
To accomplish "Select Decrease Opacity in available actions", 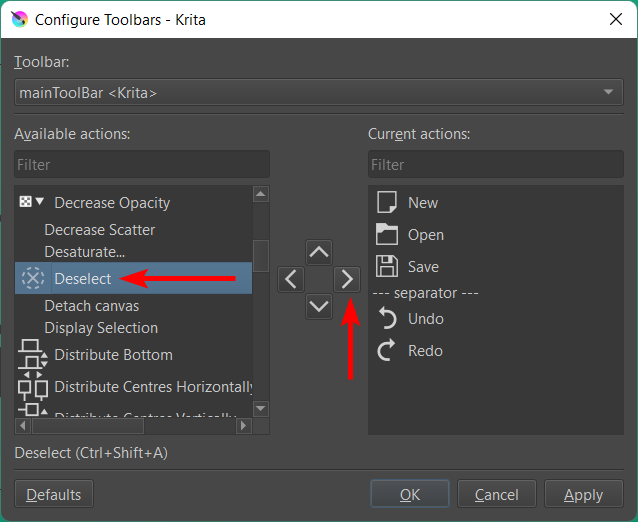I will (x=111, y=203).
